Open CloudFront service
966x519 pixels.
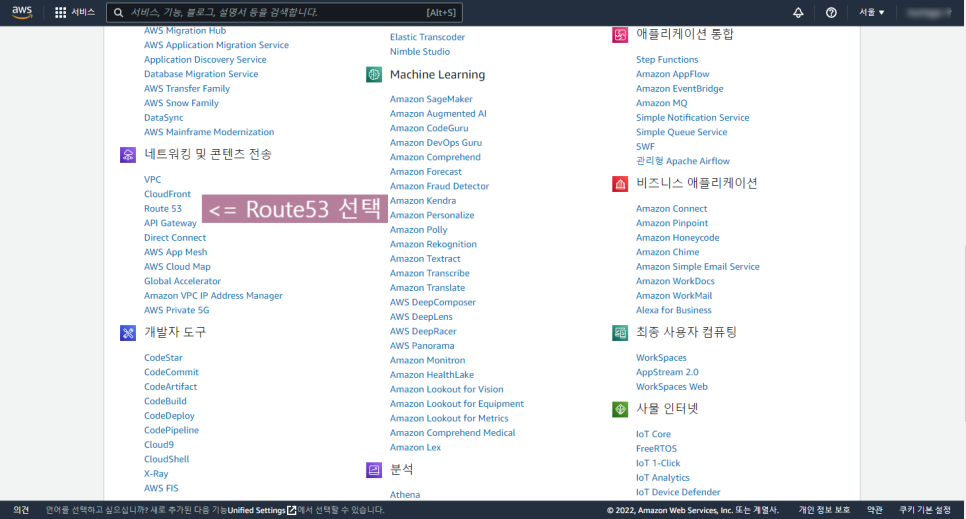tap(167, 194)
